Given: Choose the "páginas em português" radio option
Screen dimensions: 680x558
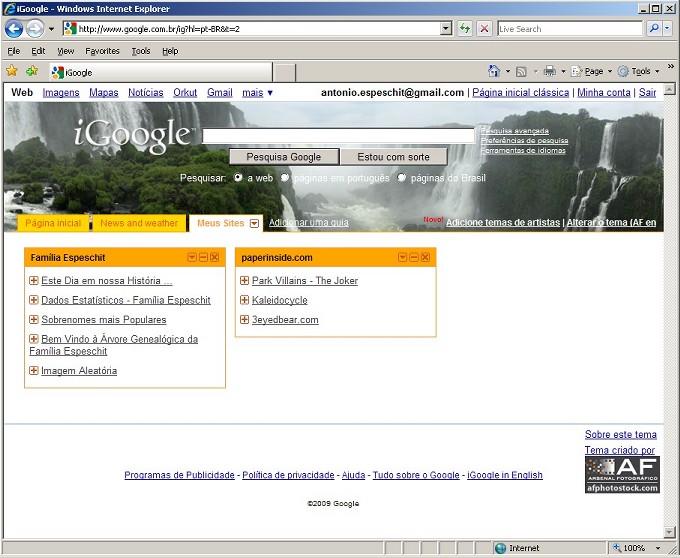Looking at the screenshot, I should tap(285, 178).
